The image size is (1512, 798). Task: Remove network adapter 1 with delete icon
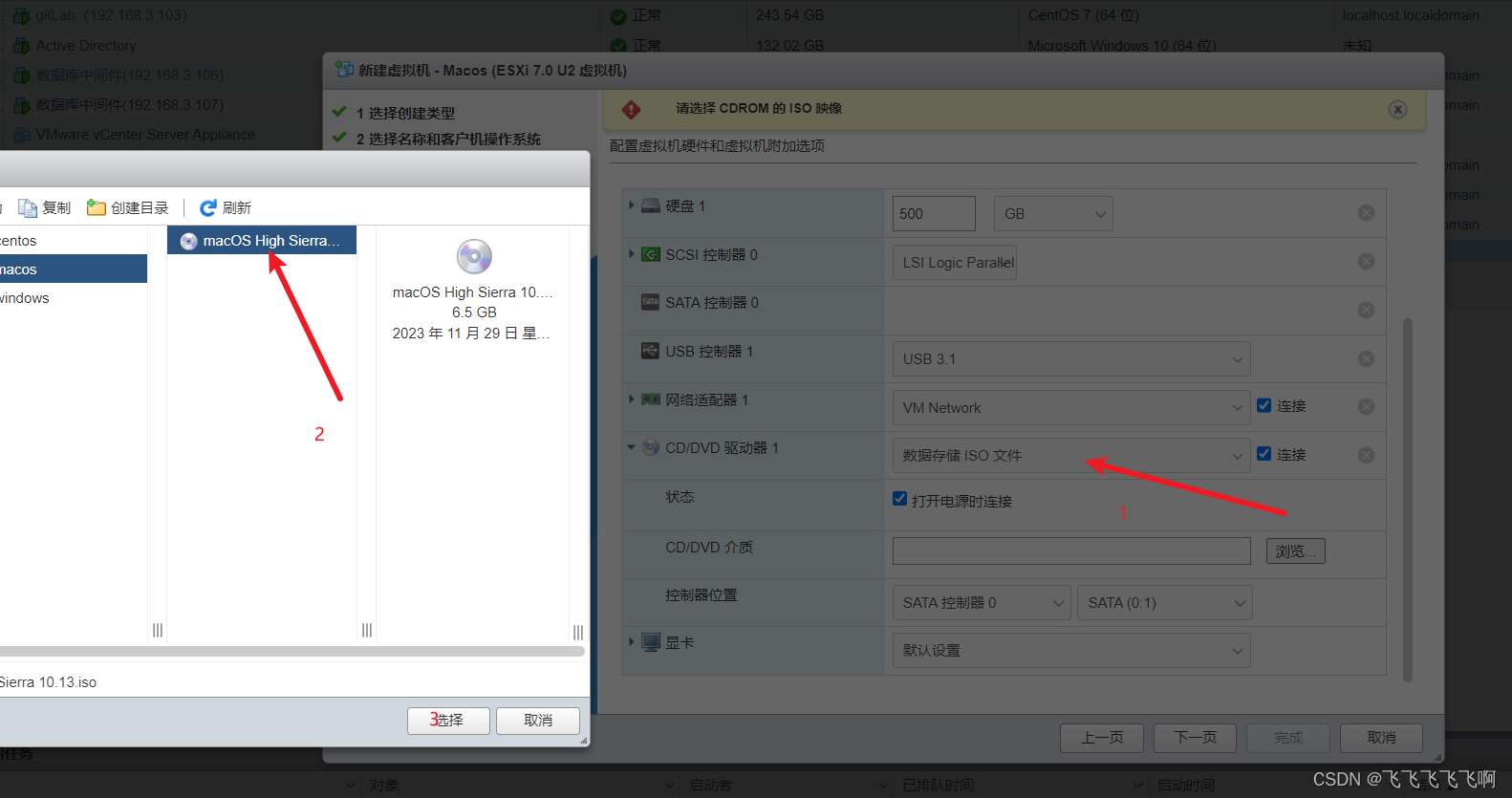pyautogui.click(x=1366, y=406)
